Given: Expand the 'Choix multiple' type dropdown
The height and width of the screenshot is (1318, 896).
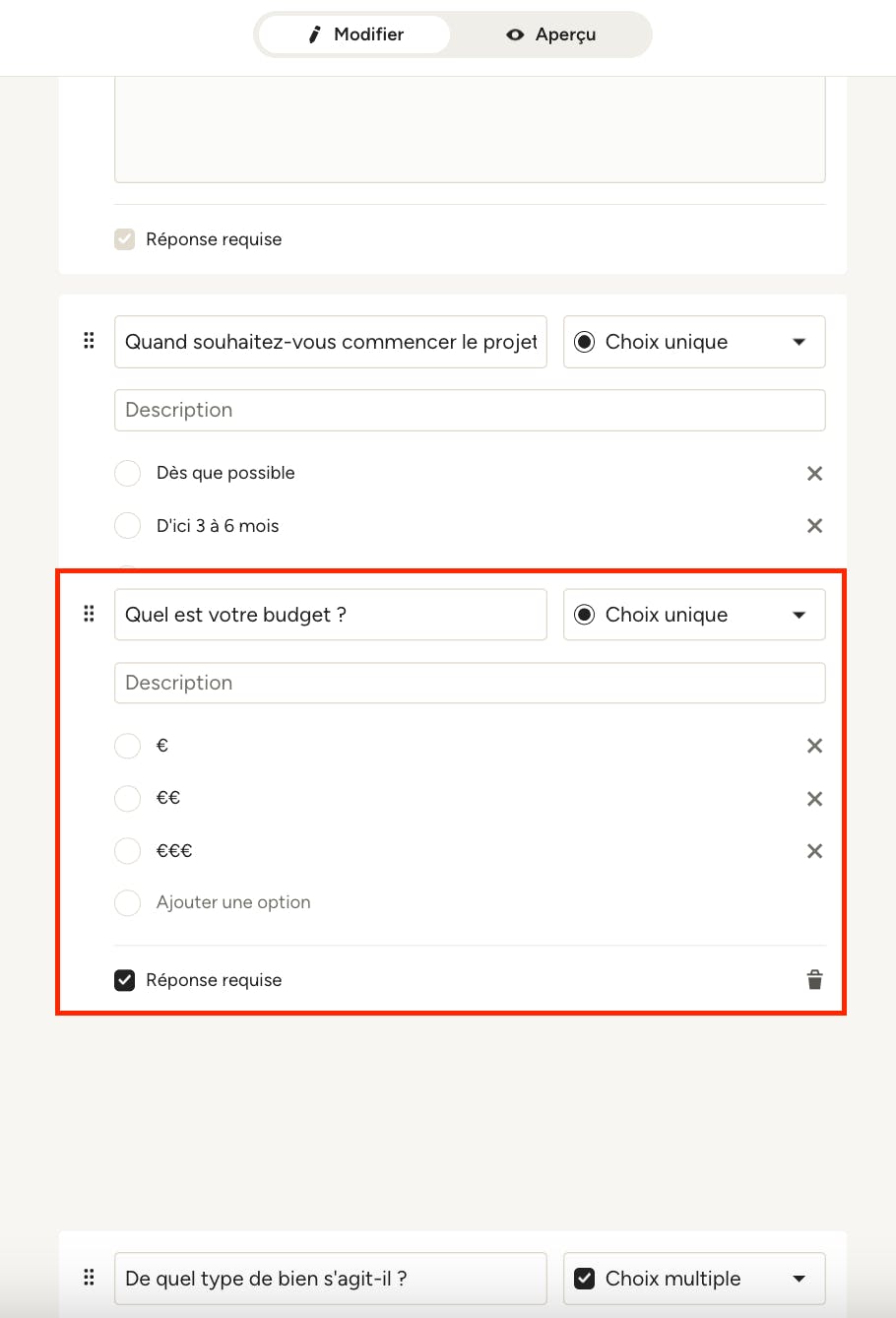Looking at the screenshot, I should coord(694,1279).
